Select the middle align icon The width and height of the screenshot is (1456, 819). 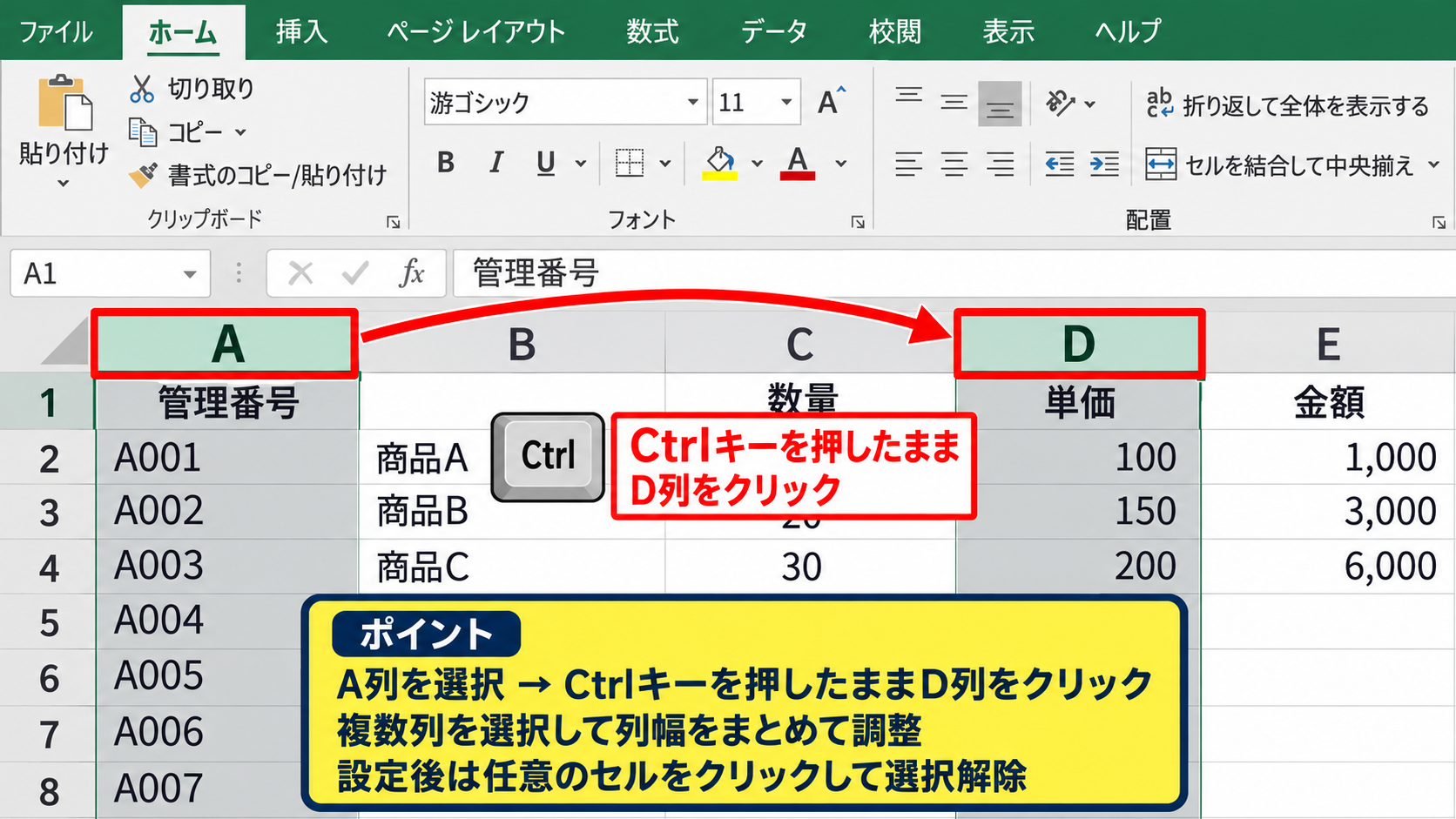(954, 103)
